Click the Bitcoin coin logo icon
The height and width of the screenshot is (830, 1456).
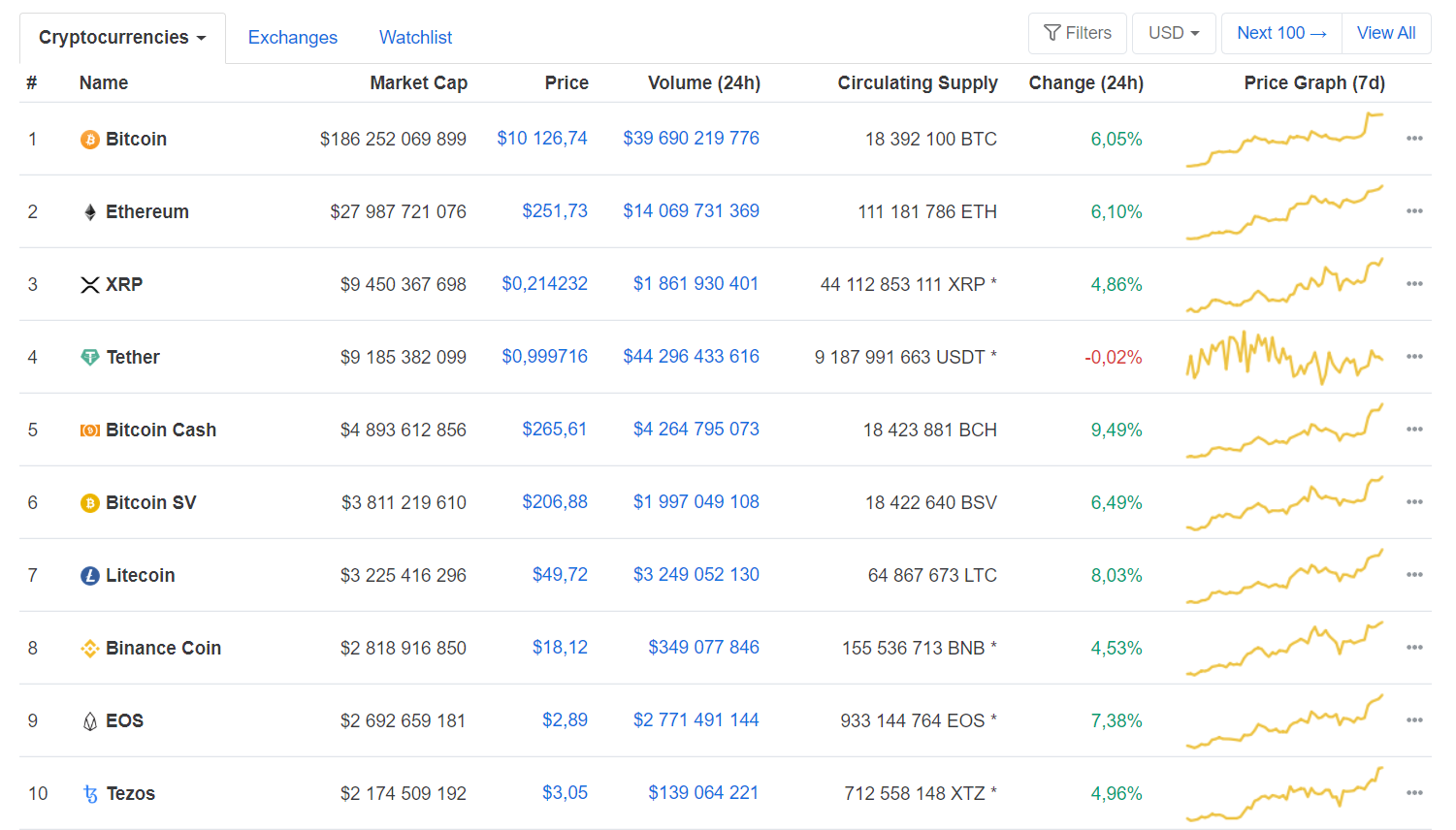[89, 140]
